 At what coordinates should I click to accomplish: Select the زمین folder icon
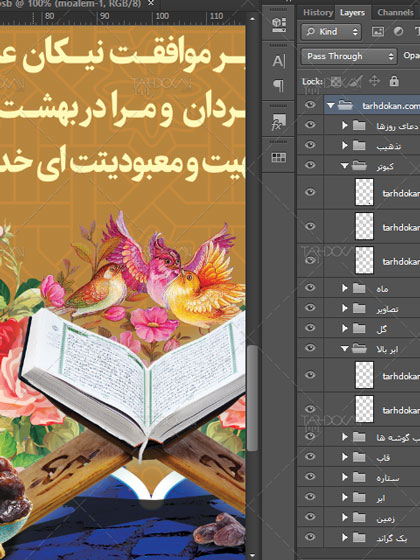pos(359,517)
